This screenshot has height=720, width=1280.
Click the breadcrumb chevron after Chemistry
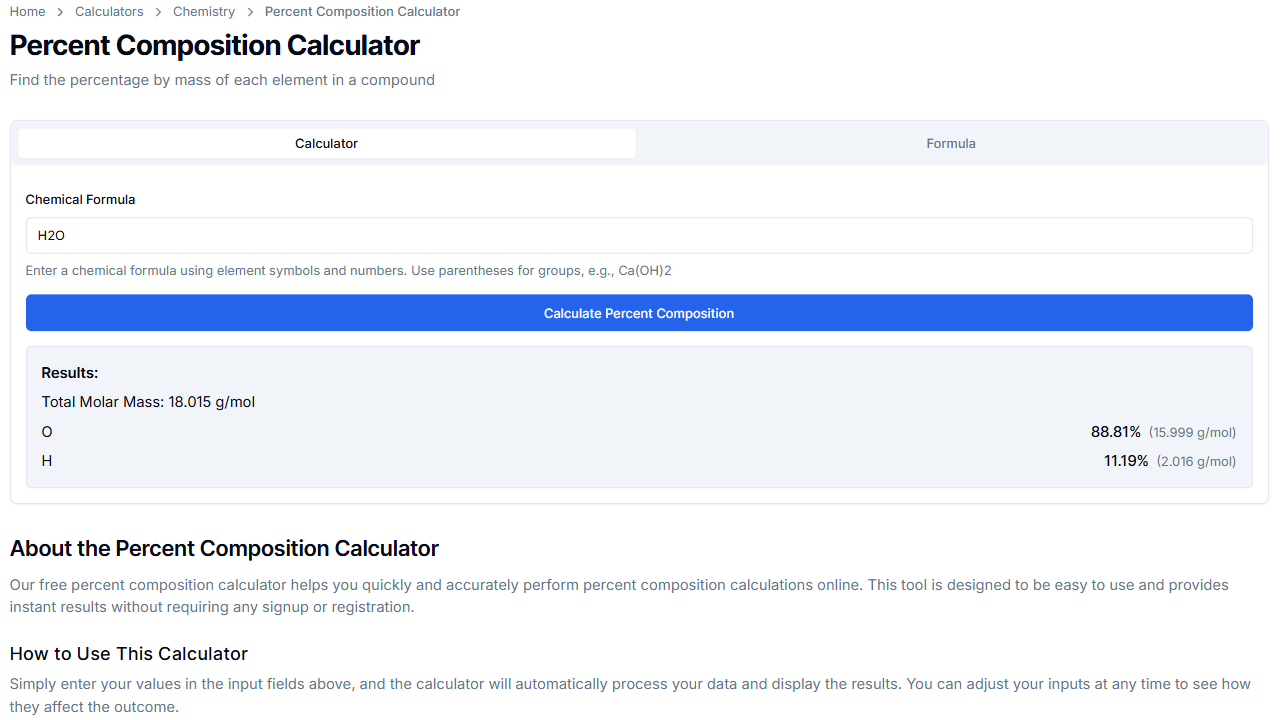(x=249, y=11)
